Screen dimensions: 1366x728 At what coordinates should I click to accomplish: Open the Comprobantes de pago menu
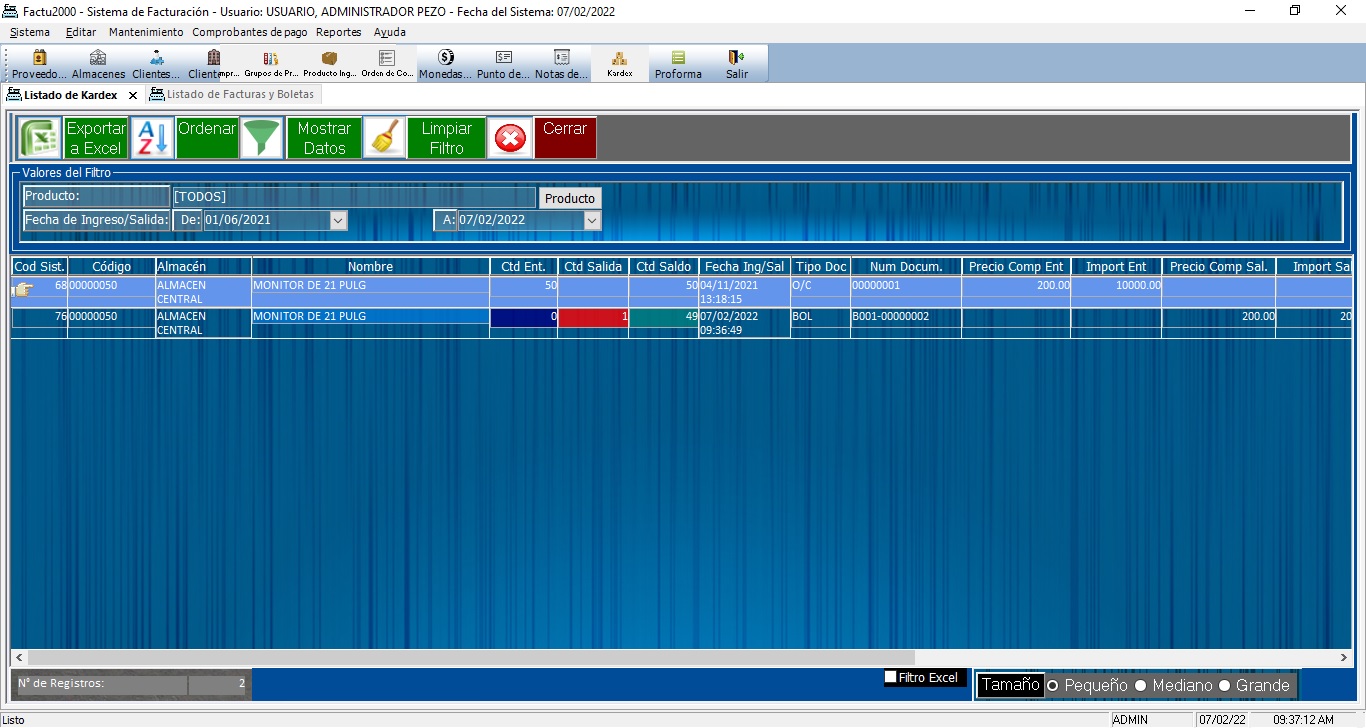click(x=250, y=32)
